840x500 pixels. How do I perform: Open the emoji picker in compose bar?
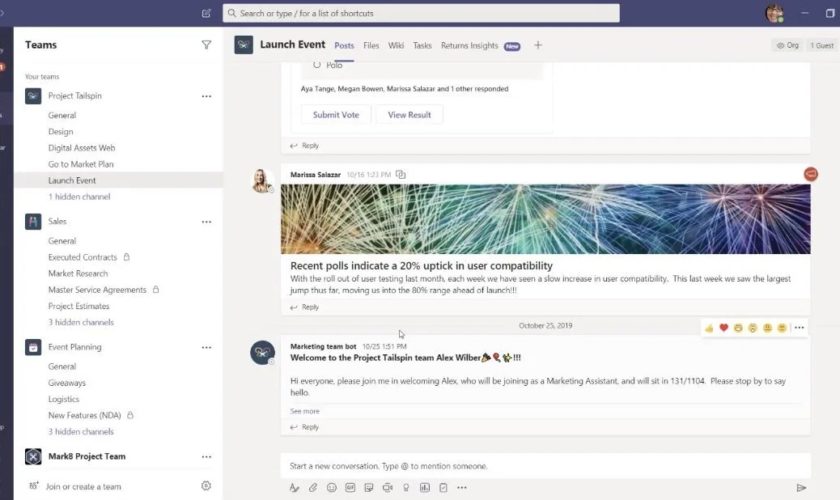click(332, 488)
